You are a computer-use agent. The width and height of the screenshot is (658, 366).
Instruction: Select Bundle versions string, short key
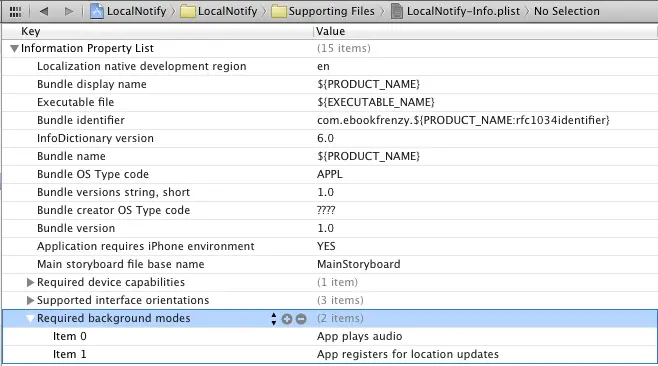click(x=113, y=192)
